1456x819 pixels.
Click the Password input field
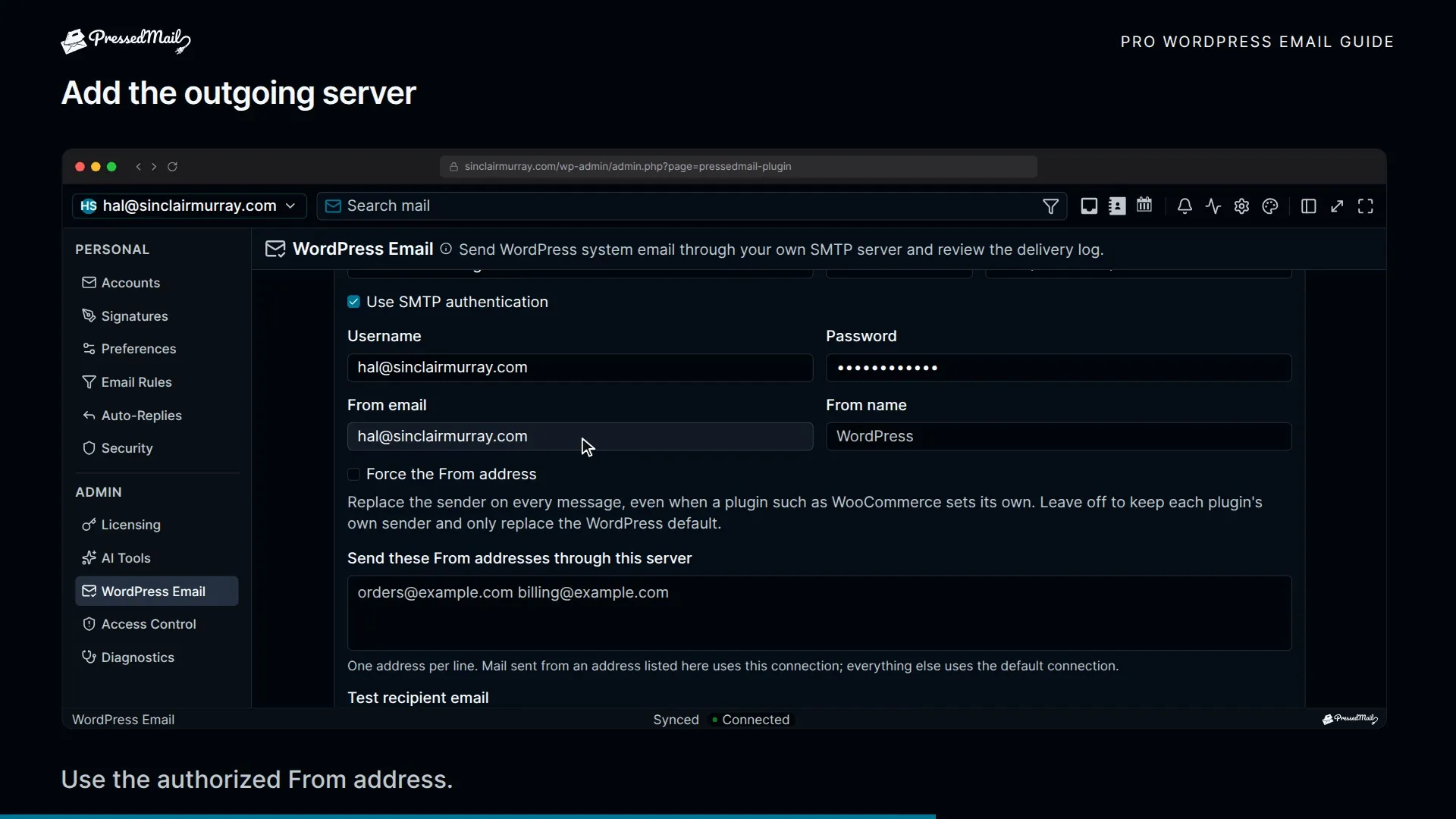click(x=1059, y=368)
